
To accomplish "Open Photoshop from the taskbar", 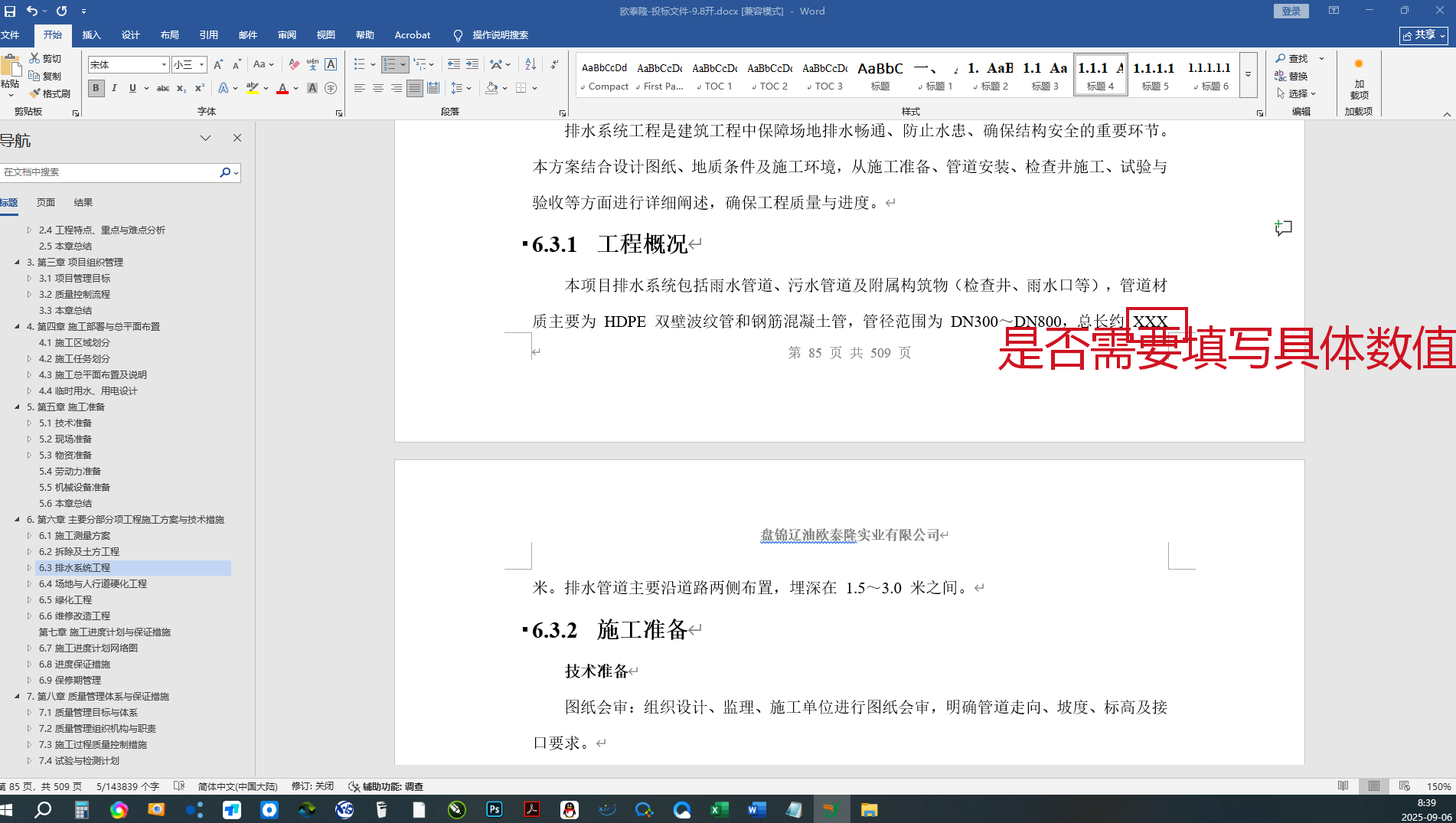I will [x=495, y=809].
